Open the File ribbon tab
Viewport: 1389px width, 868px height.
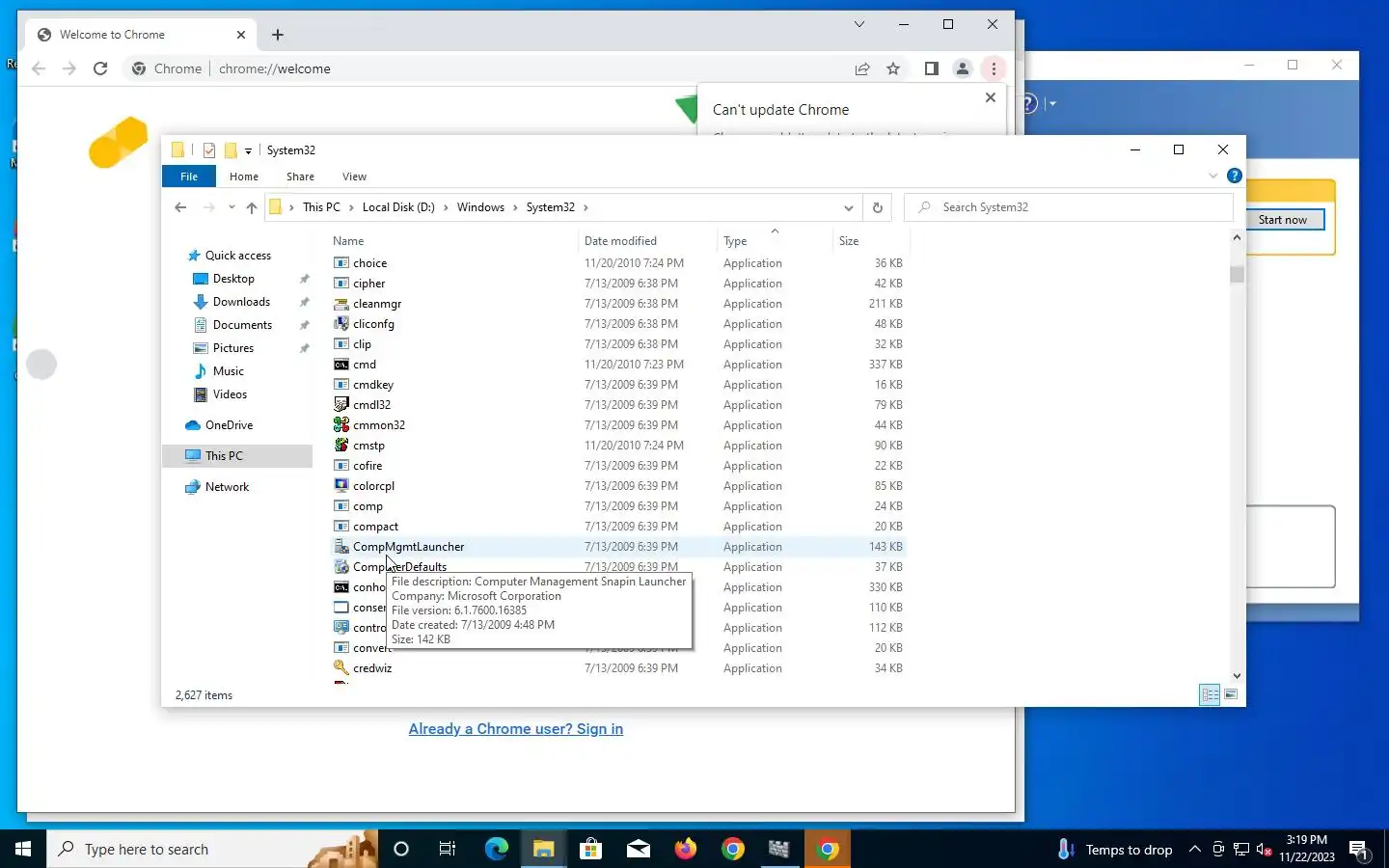189,176
